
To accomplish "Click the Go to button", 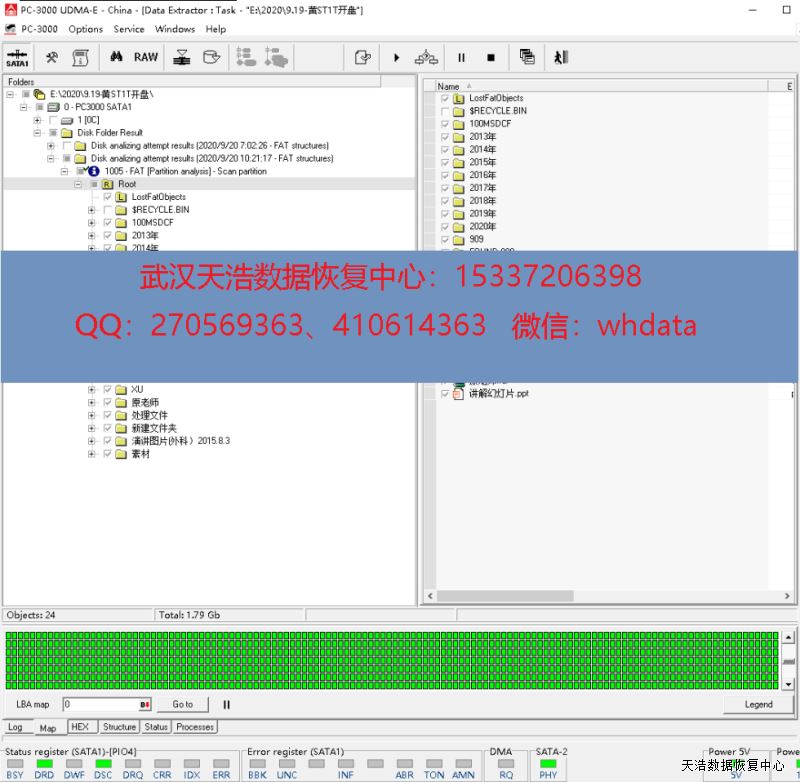I will pyautogui.click(x=182, y=704).
